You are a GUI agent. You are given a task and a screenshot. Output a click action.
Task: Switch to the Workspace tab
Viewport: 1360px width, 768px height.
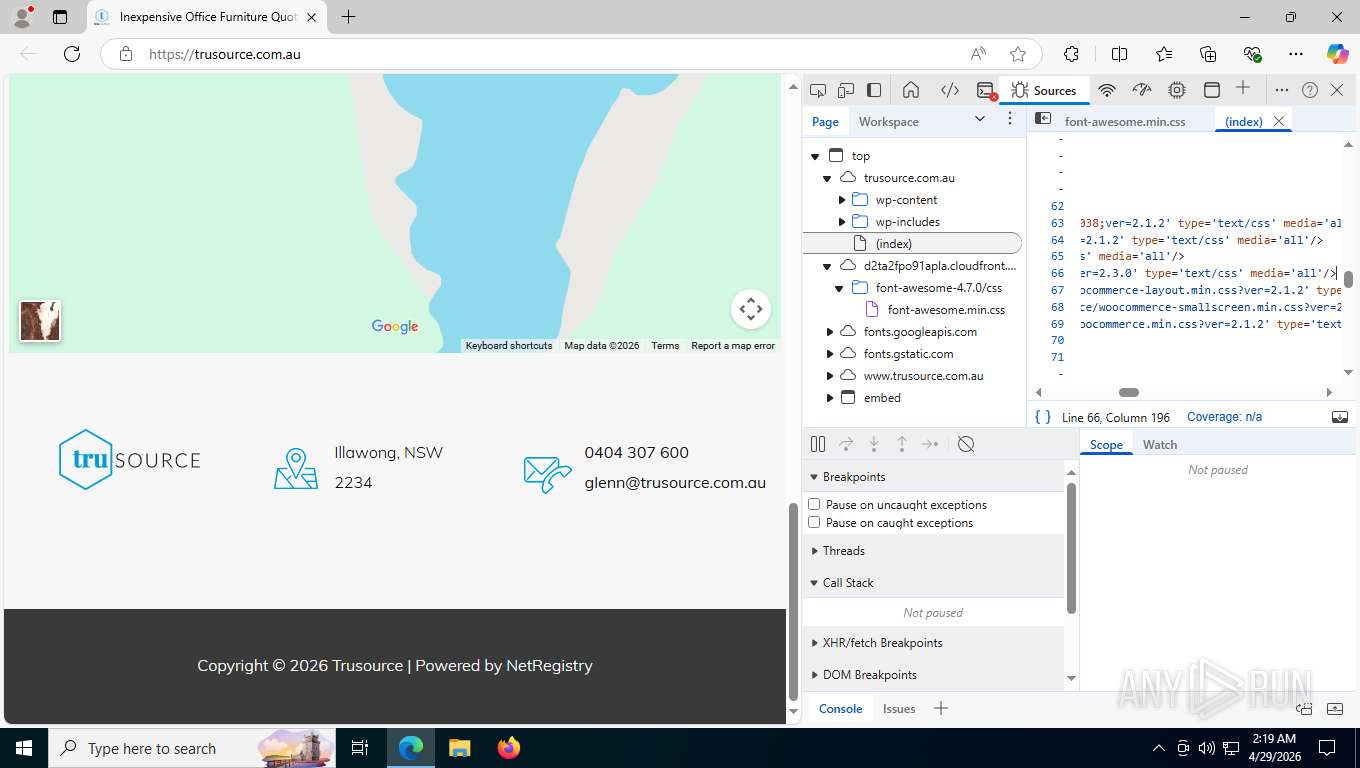(888, 121)
